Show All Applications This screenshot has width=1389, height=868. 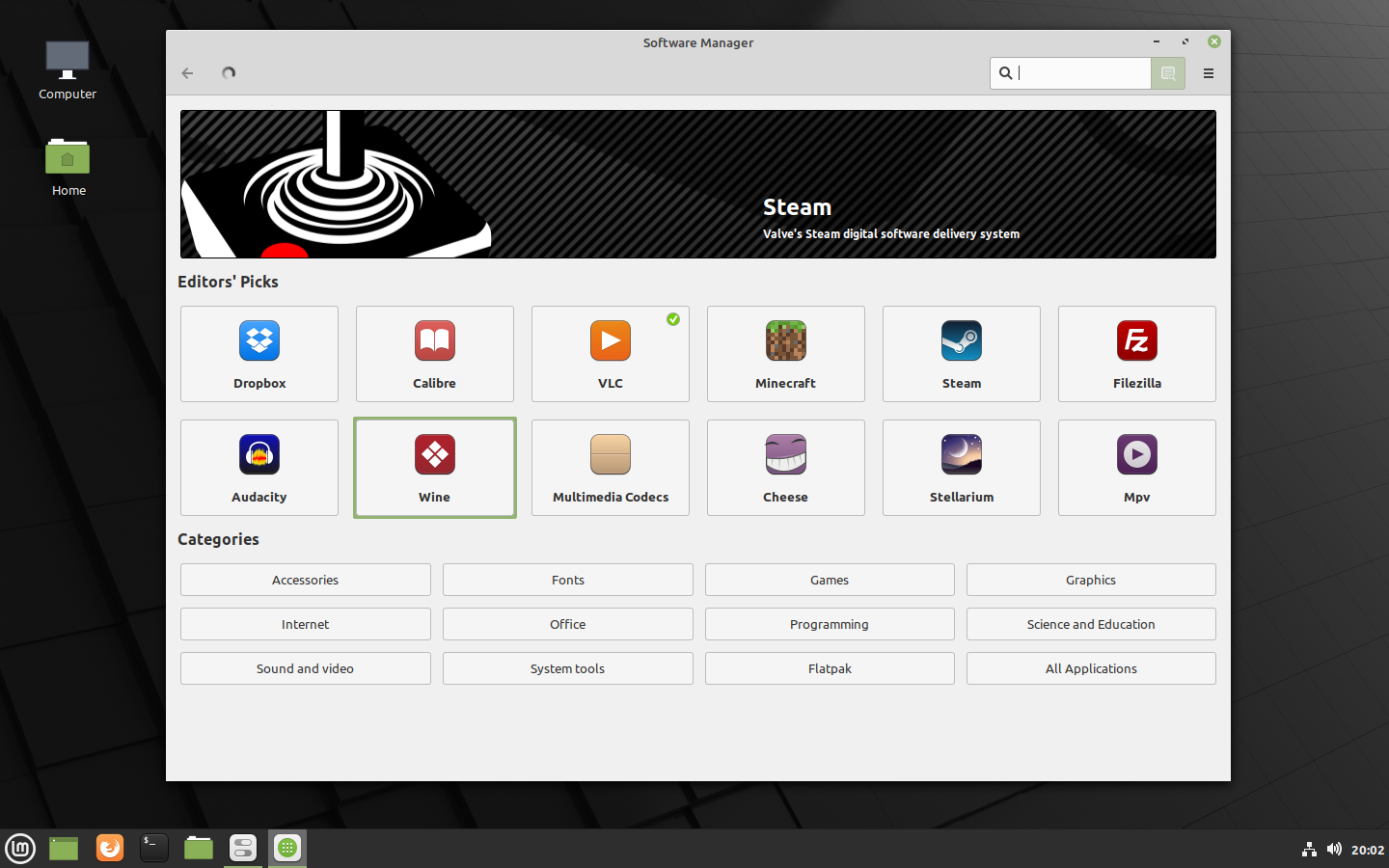coord(1091,668)
